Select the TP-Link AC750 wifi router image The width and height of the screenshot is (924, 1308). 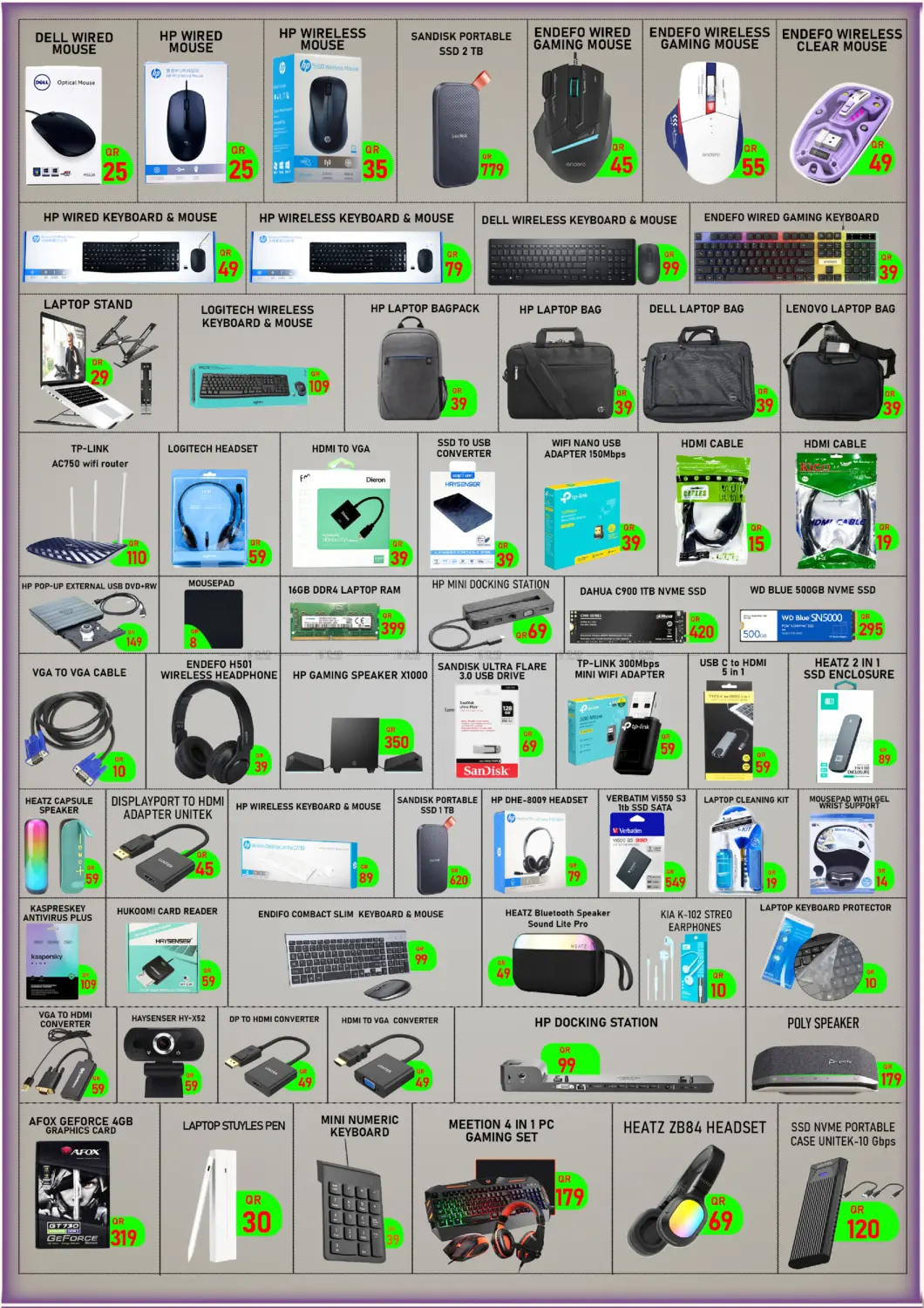(77, 520)
